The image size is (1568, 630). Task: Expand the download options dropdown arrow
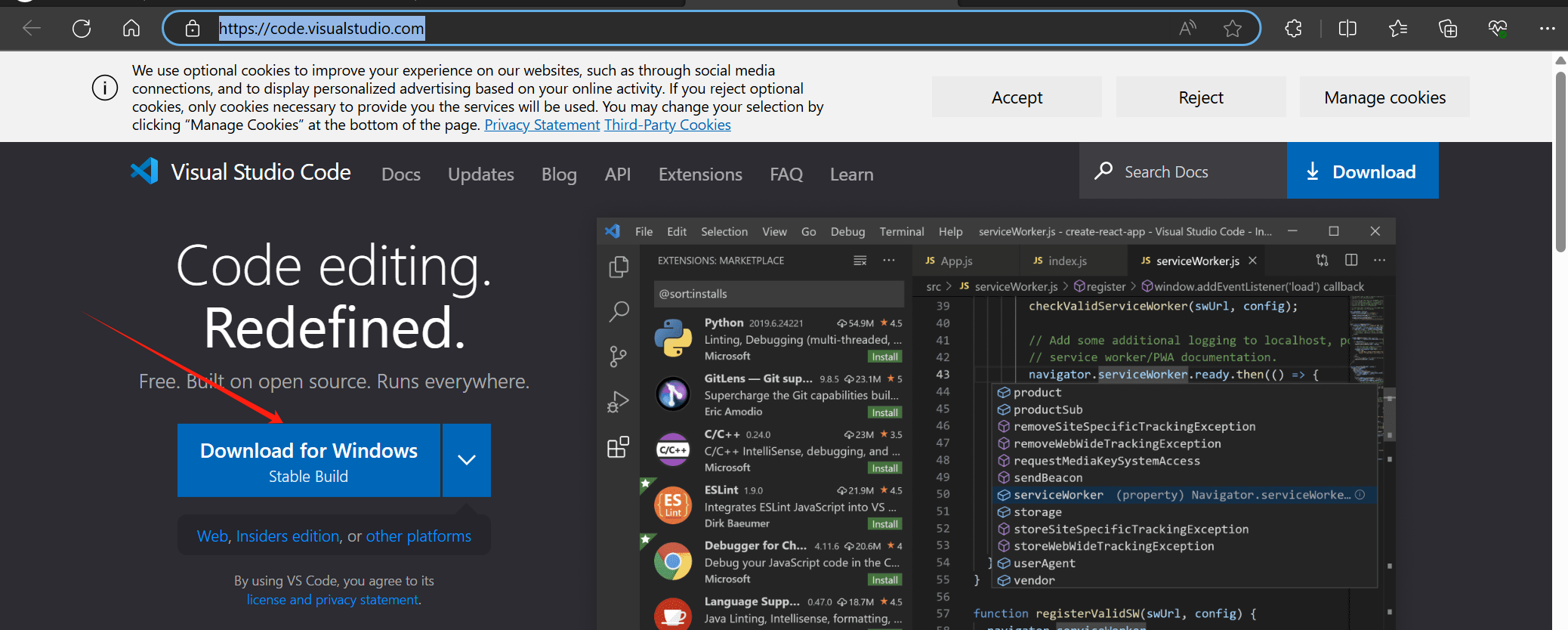(467, 460)
